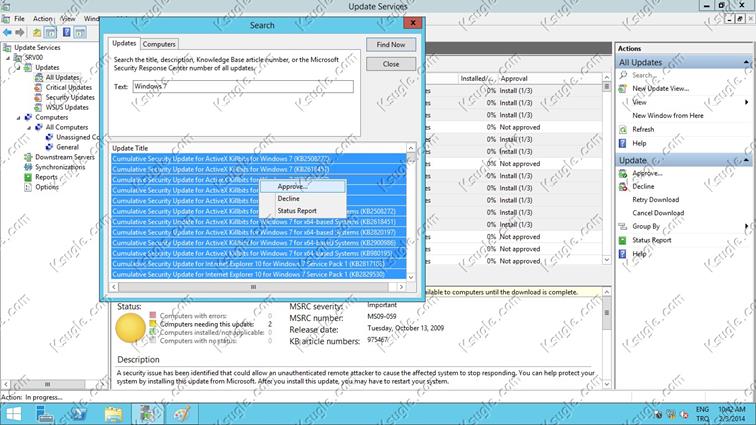The width and height of the screenshot is (756, 425).
Task: Click the General computer group icon
Action: pos(49,147)
